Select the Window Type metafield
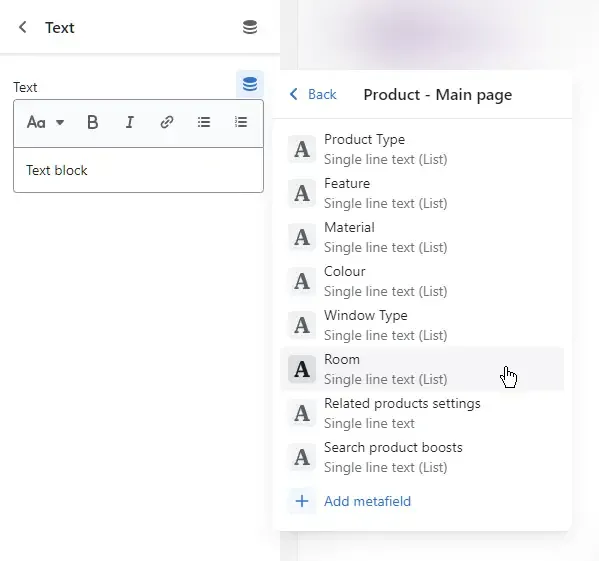The image size is (599, 561). (x=422, y=325)
